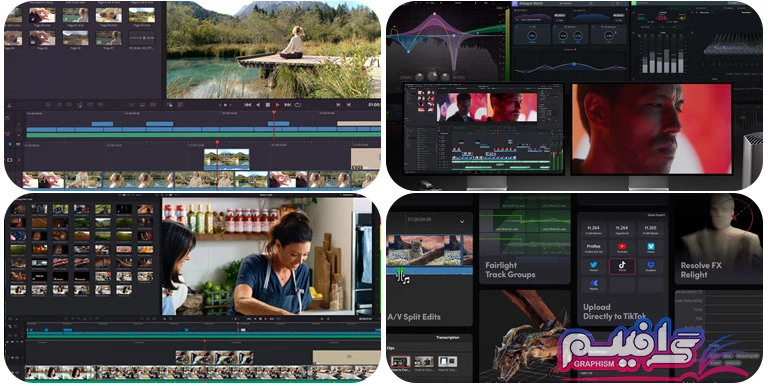Select H.264 preset directly above YouTube

pyautogui.click(x=622, y=230)
